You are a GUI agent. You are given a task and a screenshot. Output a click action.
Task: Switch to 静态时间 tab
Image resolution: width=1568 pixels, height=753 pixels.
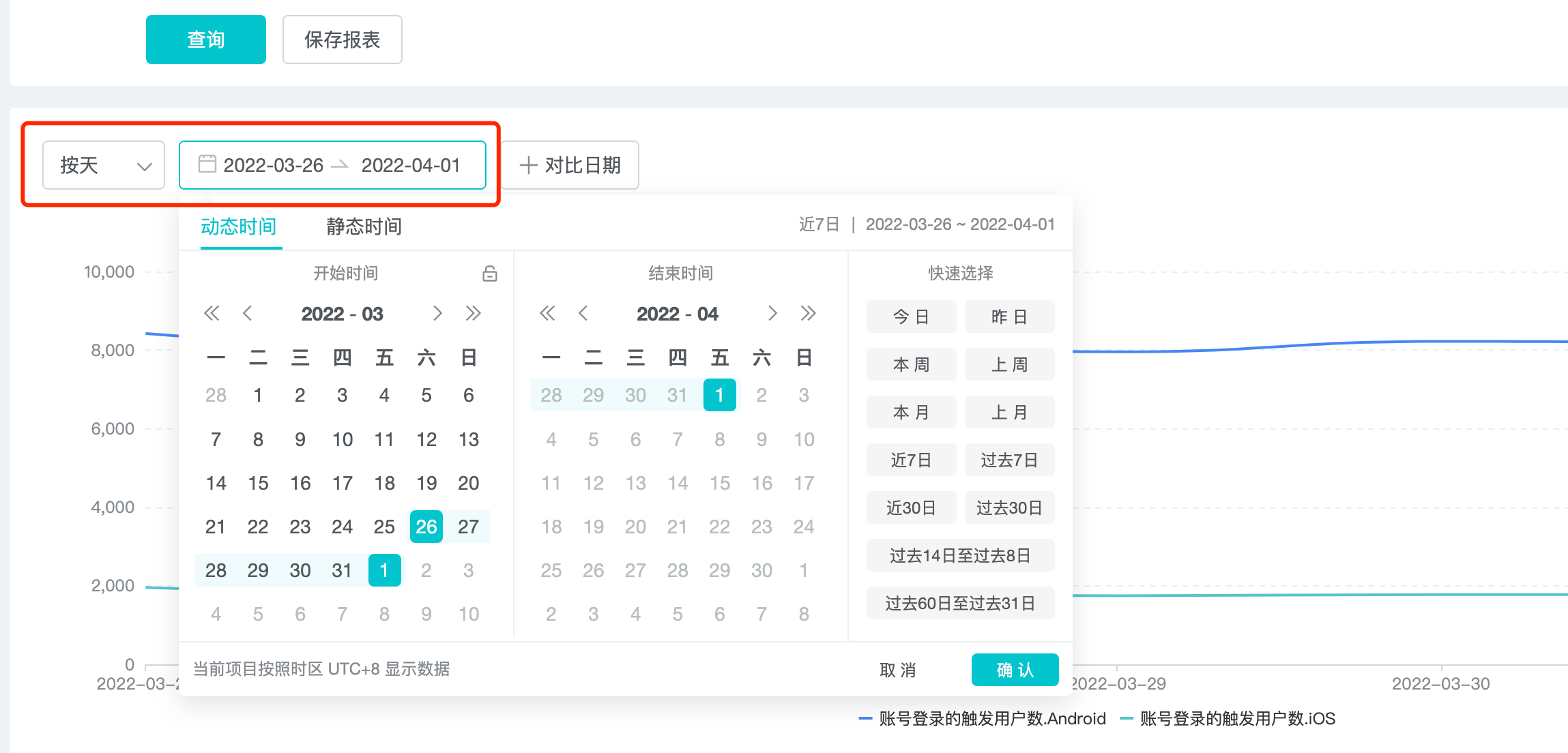364,226
